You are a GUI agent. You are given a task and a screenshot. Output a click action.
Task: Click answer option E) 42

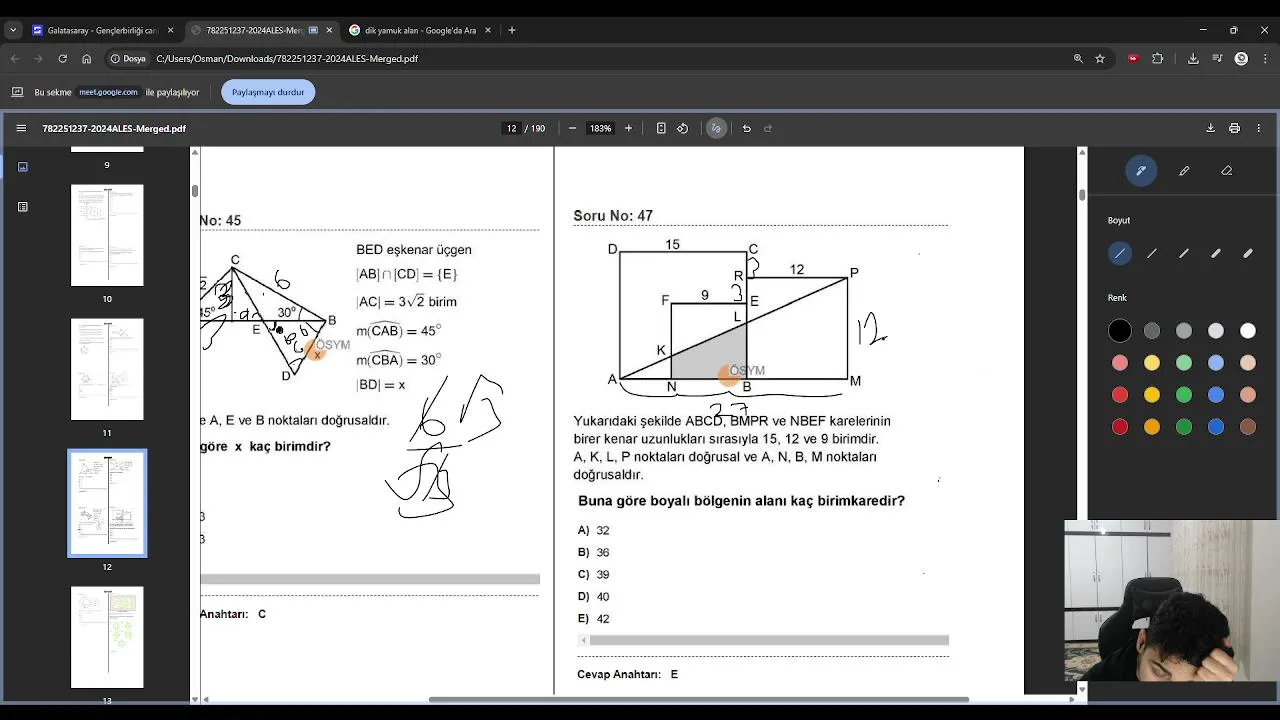[594, 619]
